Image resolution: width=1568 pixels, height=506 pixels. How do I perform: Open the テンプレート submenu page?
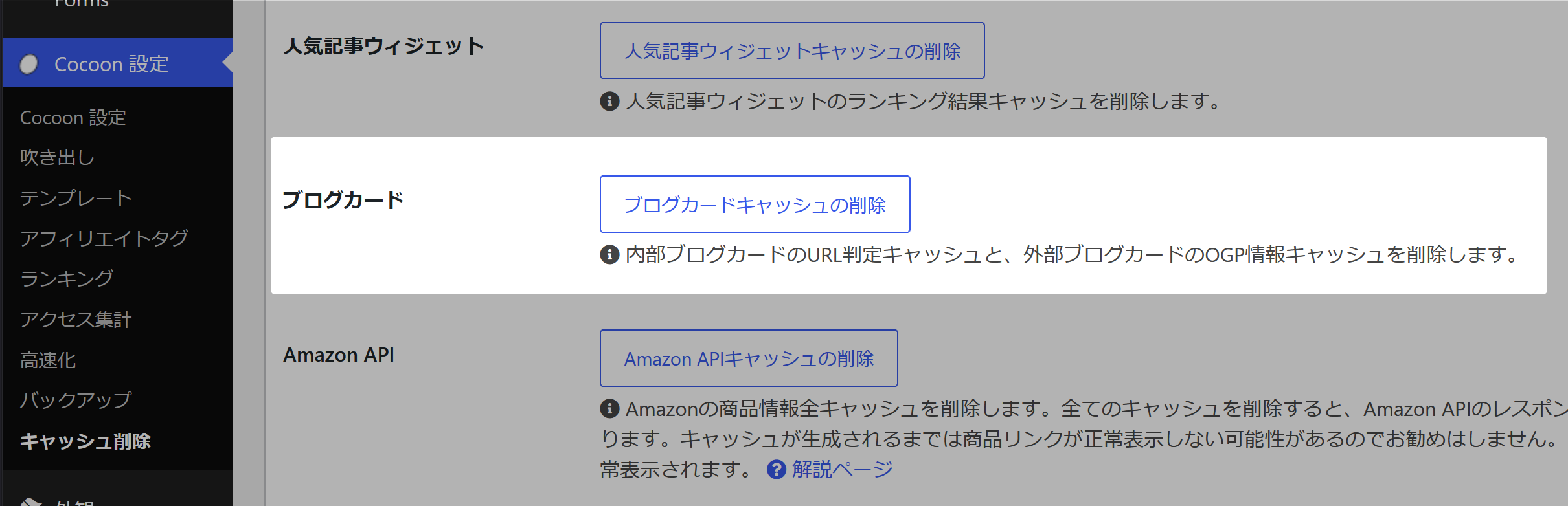76,198
